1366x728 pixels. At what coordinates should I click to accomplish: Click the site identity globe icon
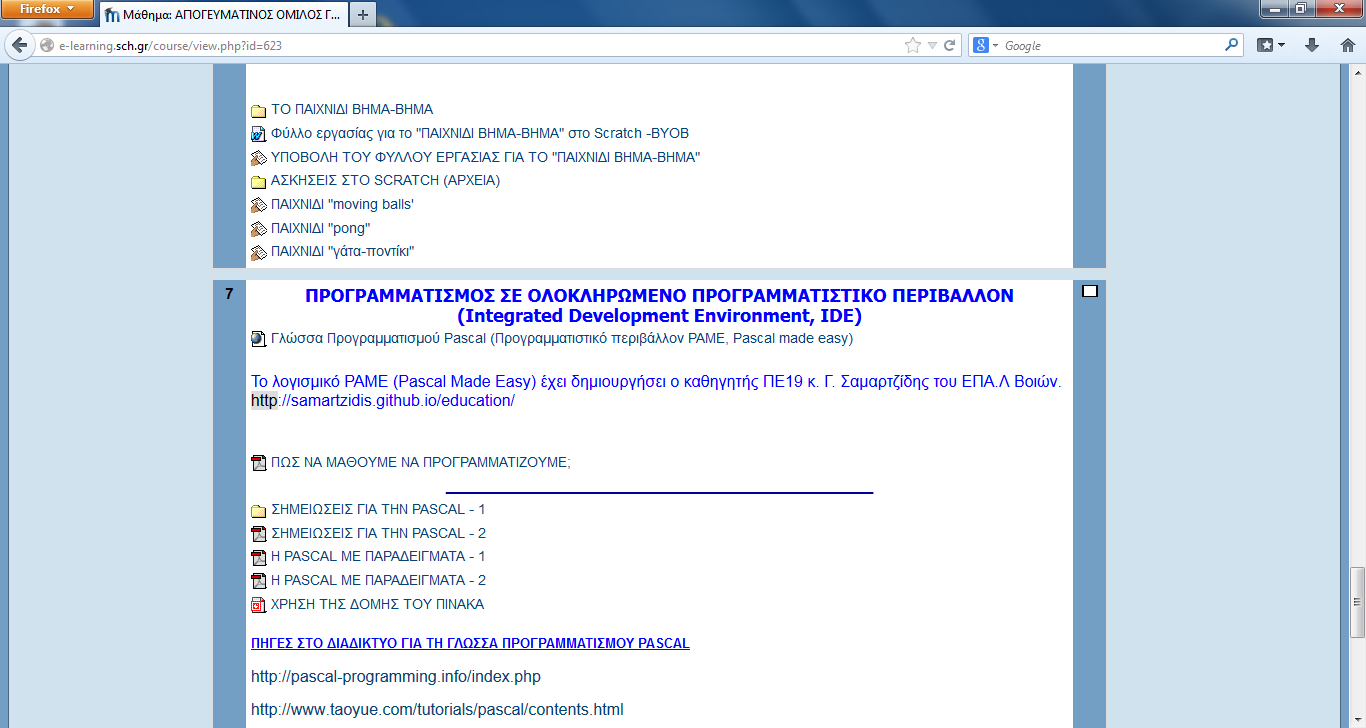46,45
